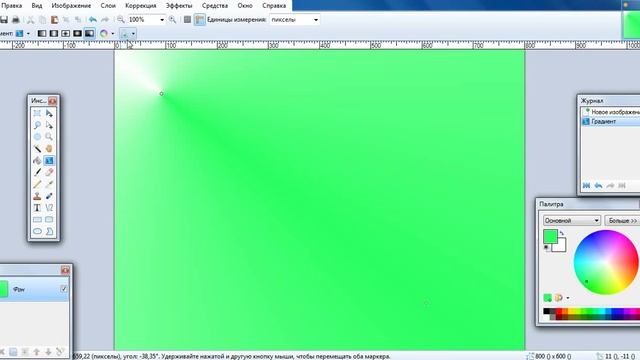The width and height of the screenshot is (640, 360).
Task: Select the Freeform Shape tool
Action: [x=49, y=231]
